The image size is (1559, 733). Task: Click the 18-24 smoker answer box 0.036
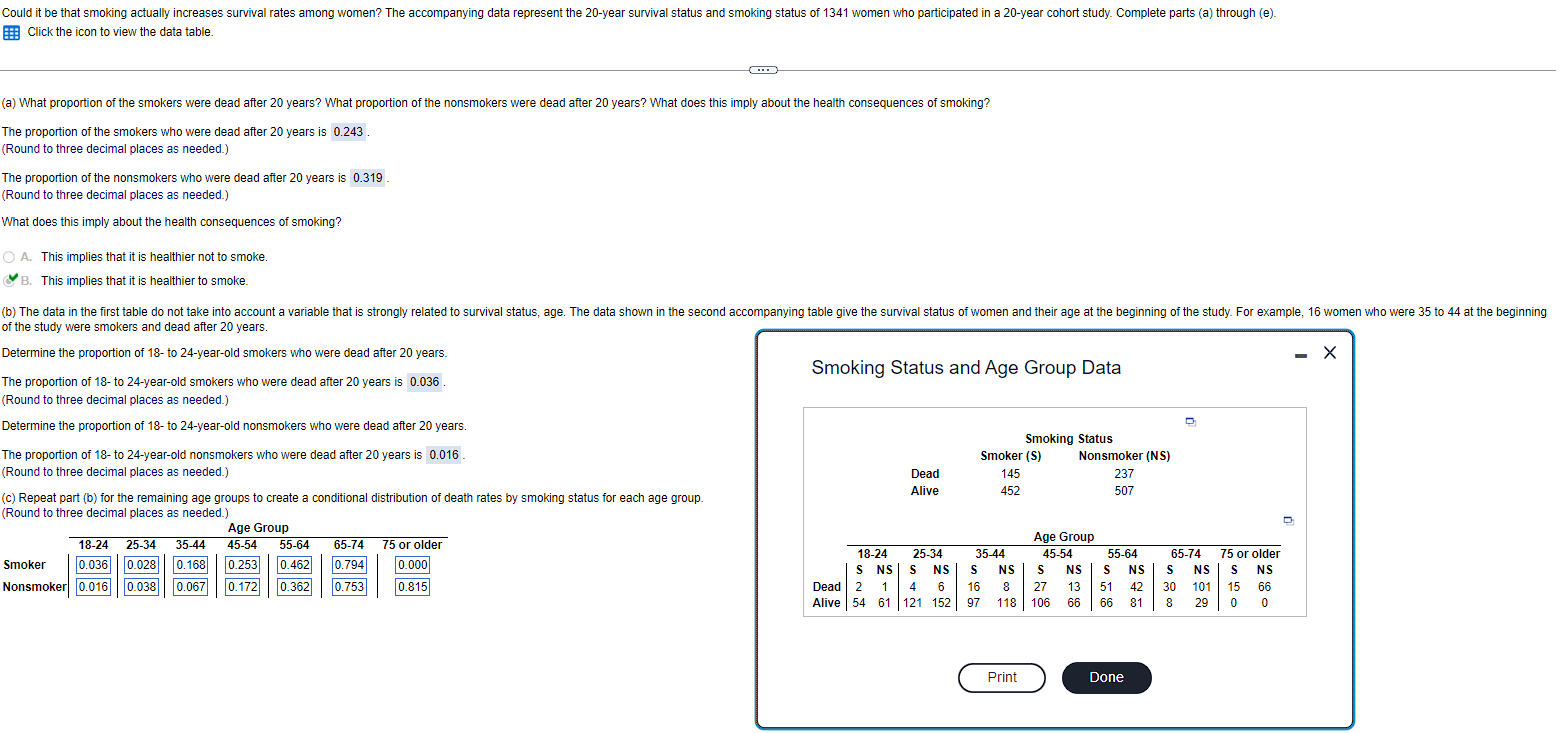(x=424, y=381)
